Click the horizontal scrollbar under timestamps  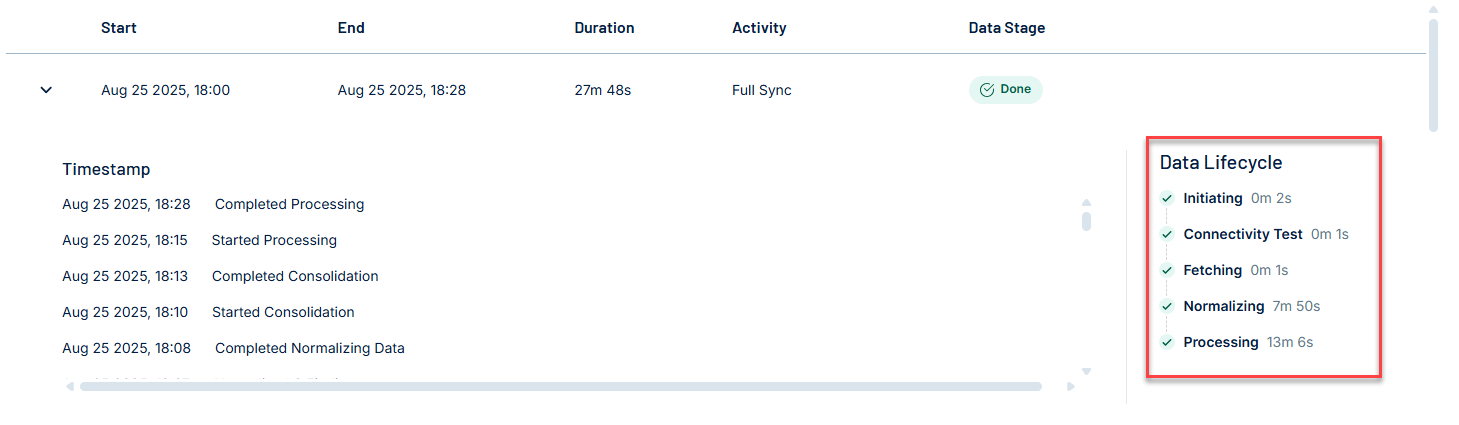561,386
